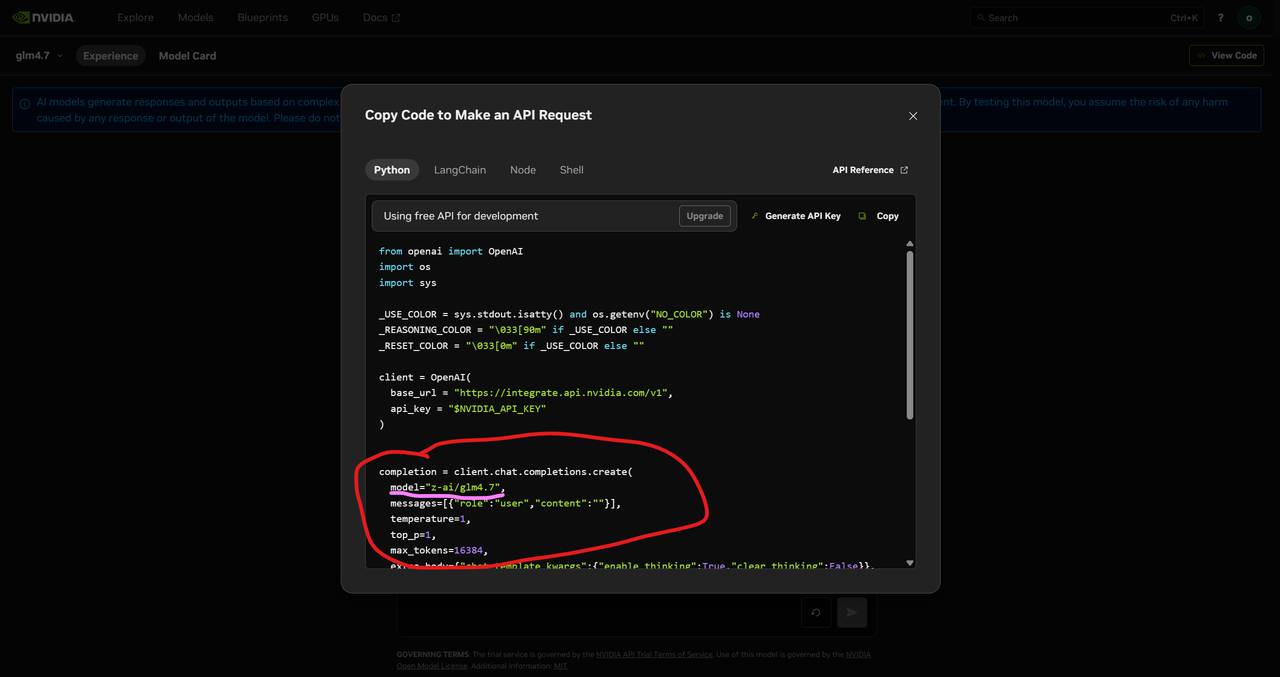Click the messages=[{"role":"user"...}] line
Viewport: 1280px width, 677px height.
[x=506, y=504]
